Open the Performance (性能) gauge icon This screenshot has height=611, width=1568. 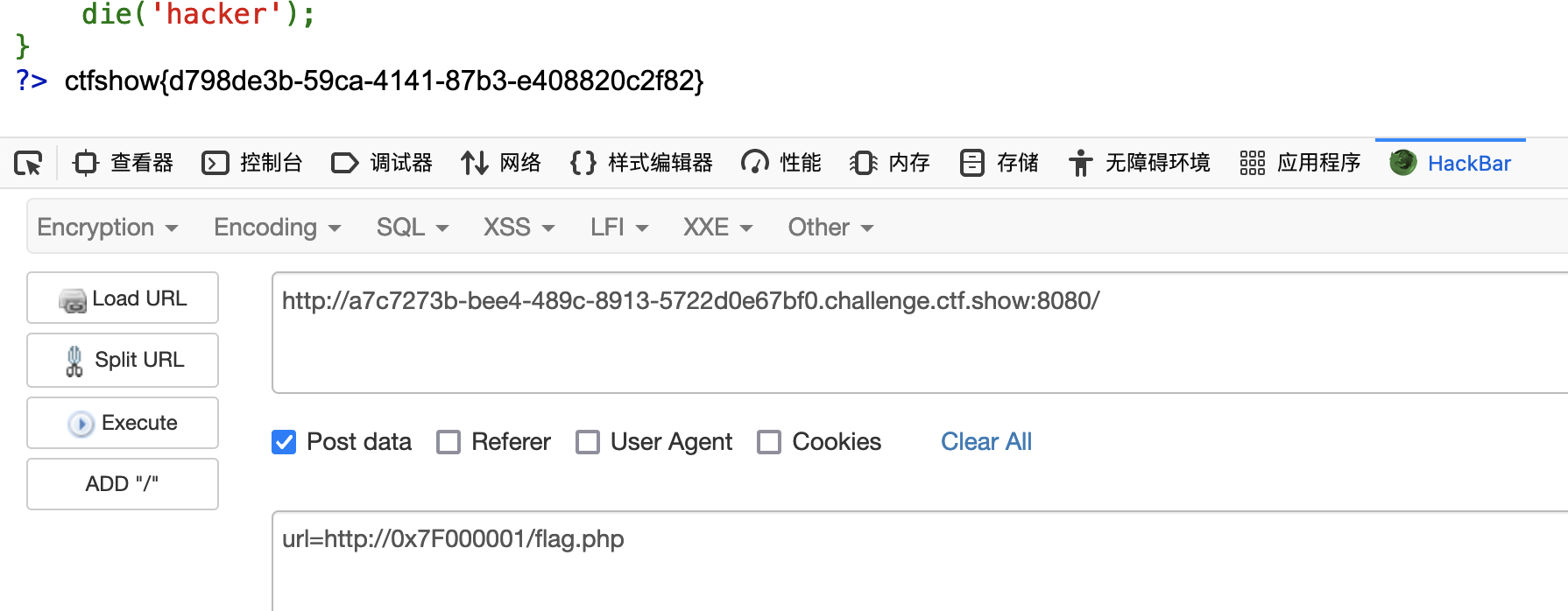pos(754,164)
